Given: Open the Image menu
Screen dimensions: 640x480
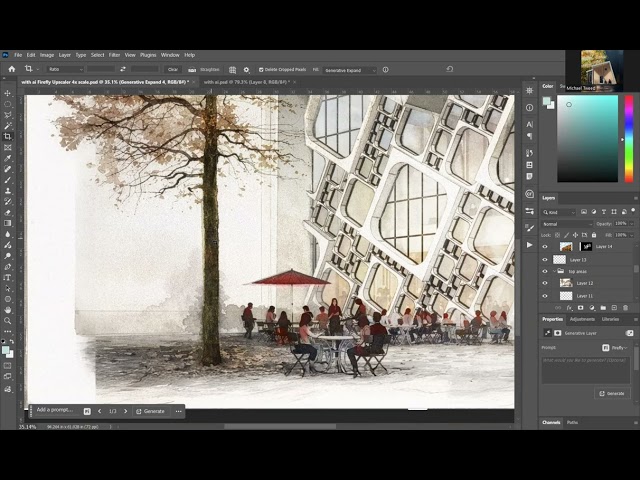Looking at the screenshot, I should pyautogui.click(x=47, y=55).
